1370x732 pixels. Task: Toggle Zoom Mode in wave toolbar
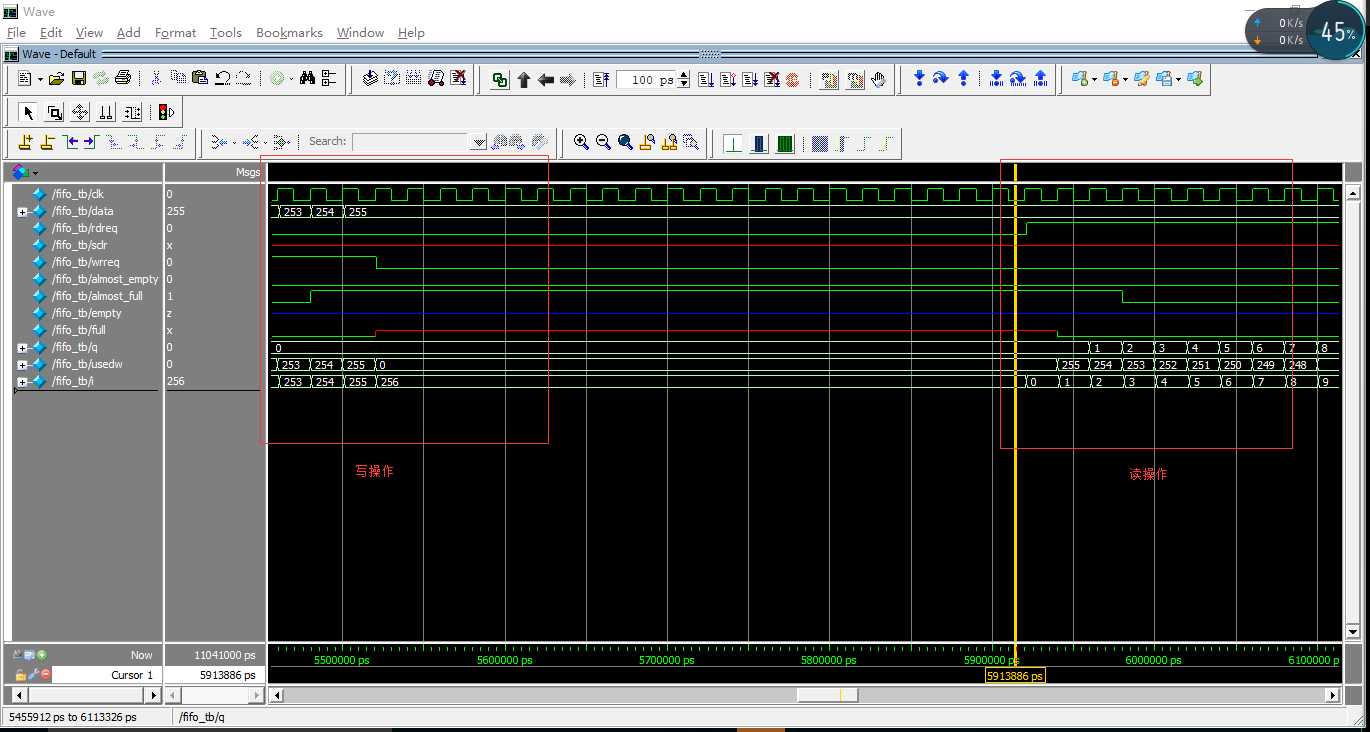55,112
